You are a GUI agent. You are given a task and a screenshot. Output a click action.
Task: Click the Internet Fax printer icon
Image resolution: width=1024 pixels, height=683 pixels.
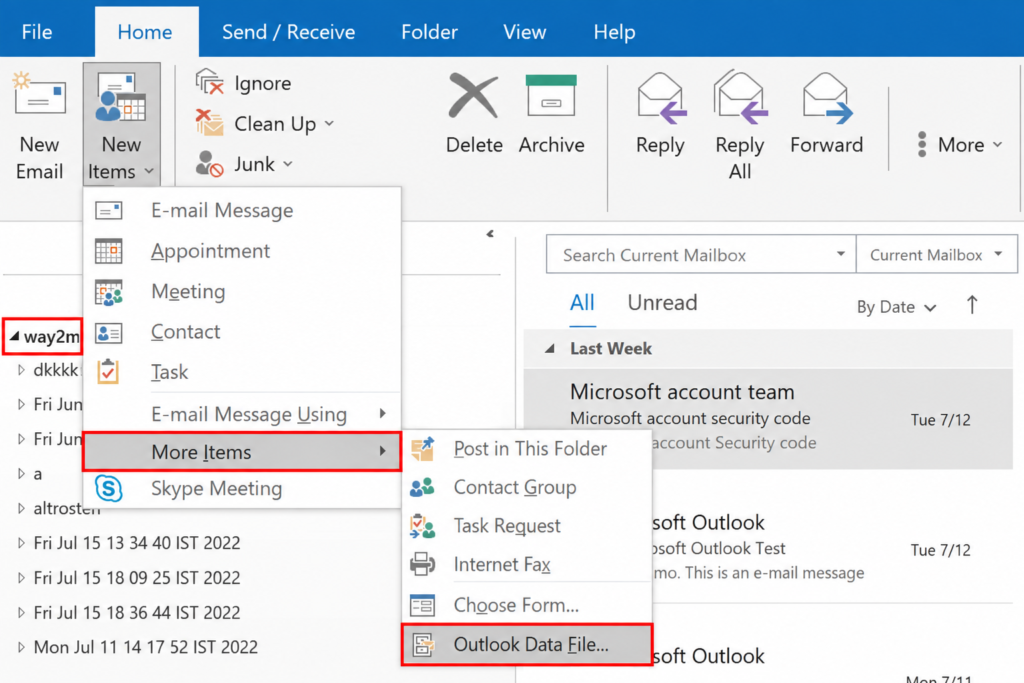423,564
